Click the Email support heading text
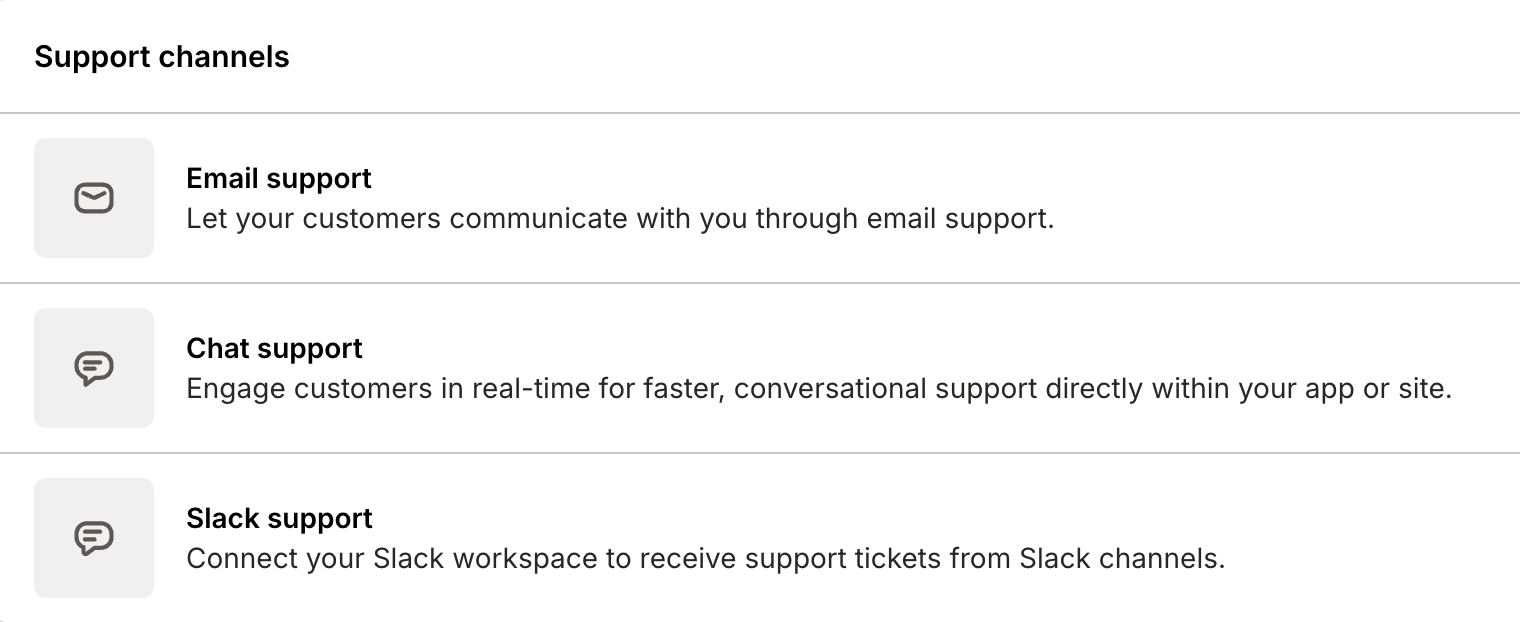 click(278, 178)
